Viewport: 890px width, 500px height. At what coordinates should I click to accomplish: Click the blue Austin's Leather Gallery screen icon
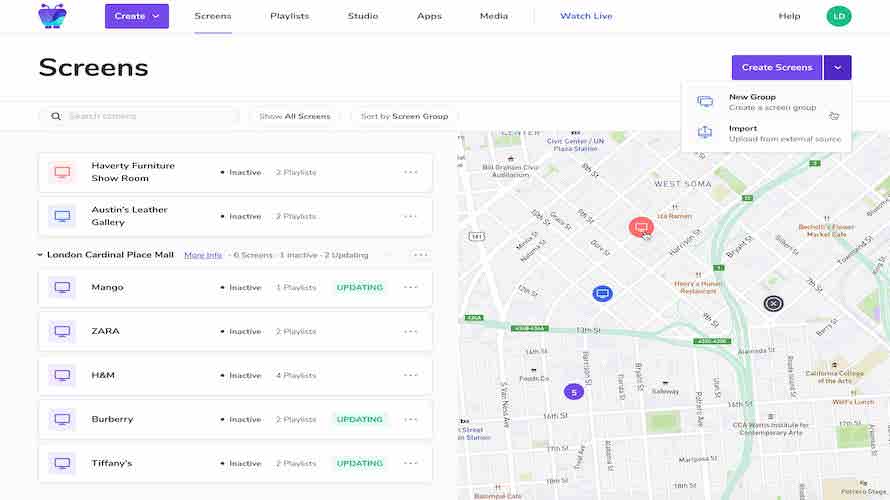62,216
